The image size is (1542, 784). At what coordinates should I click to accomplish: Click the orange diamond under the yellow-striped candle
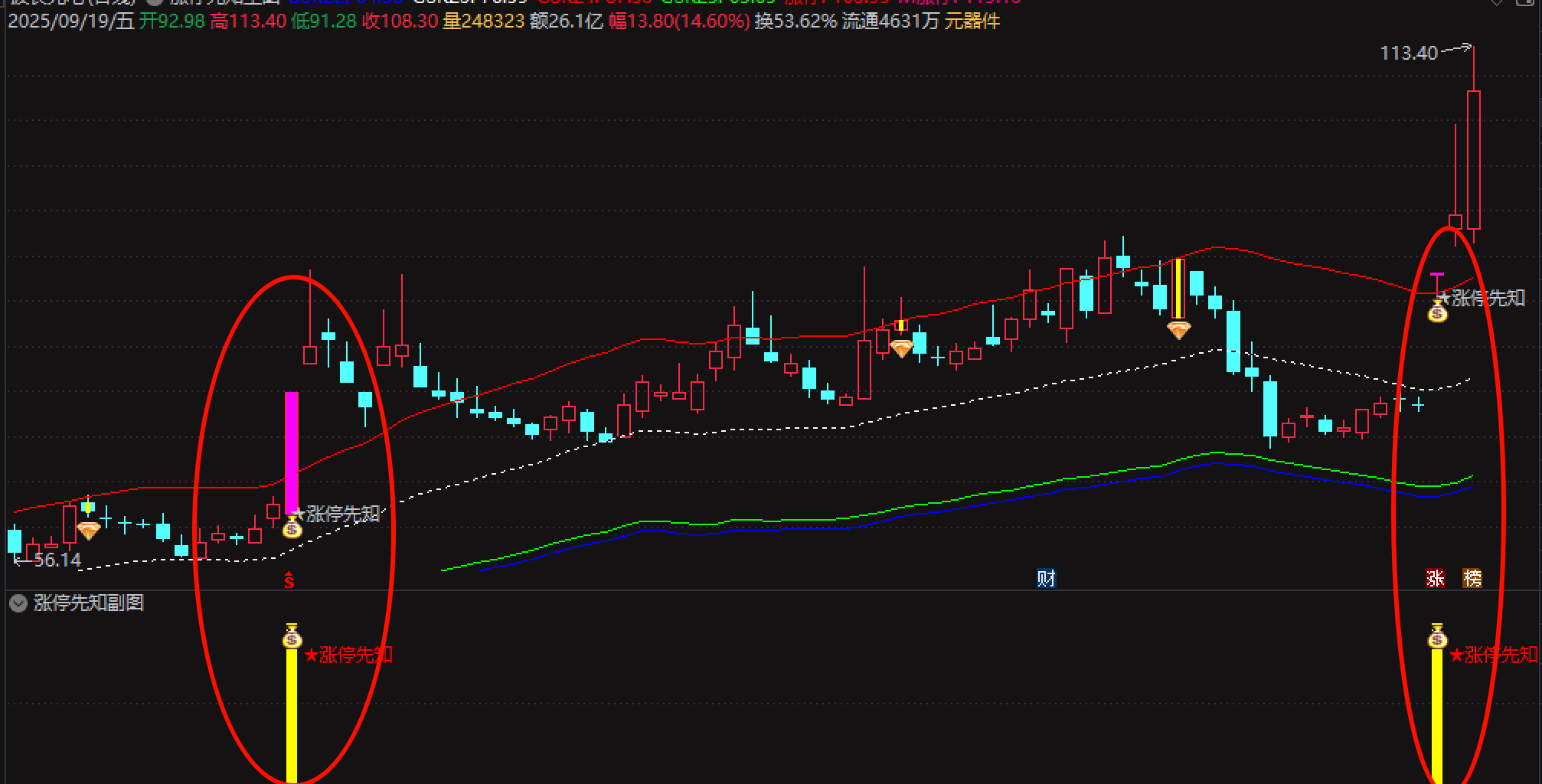click(1178, 331)
